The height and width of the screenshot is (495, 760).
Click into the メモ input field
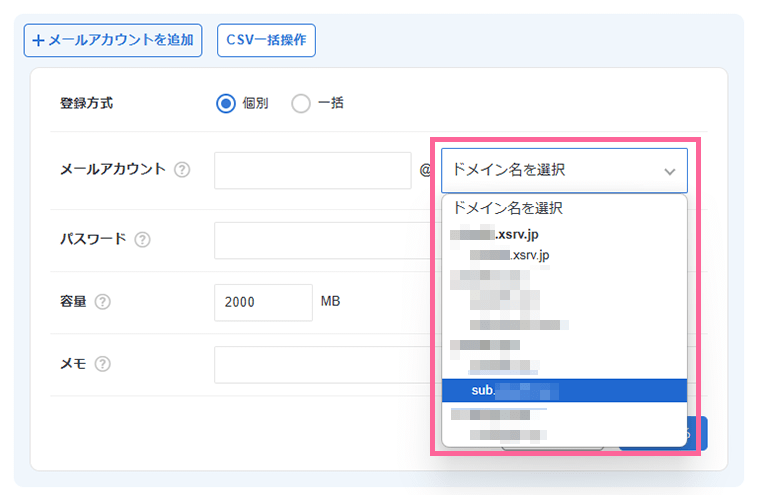328,365
